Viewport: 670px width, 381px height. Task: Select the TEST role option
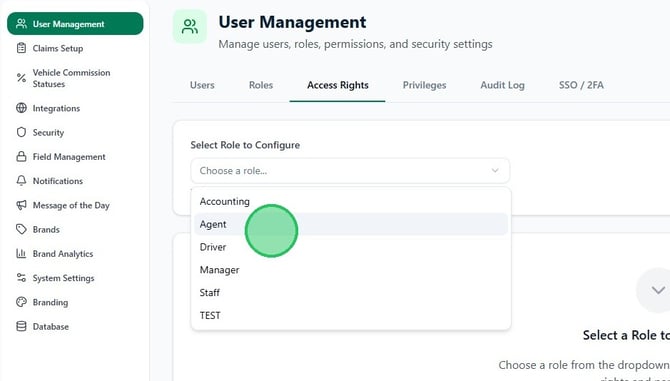coord(351,315)
